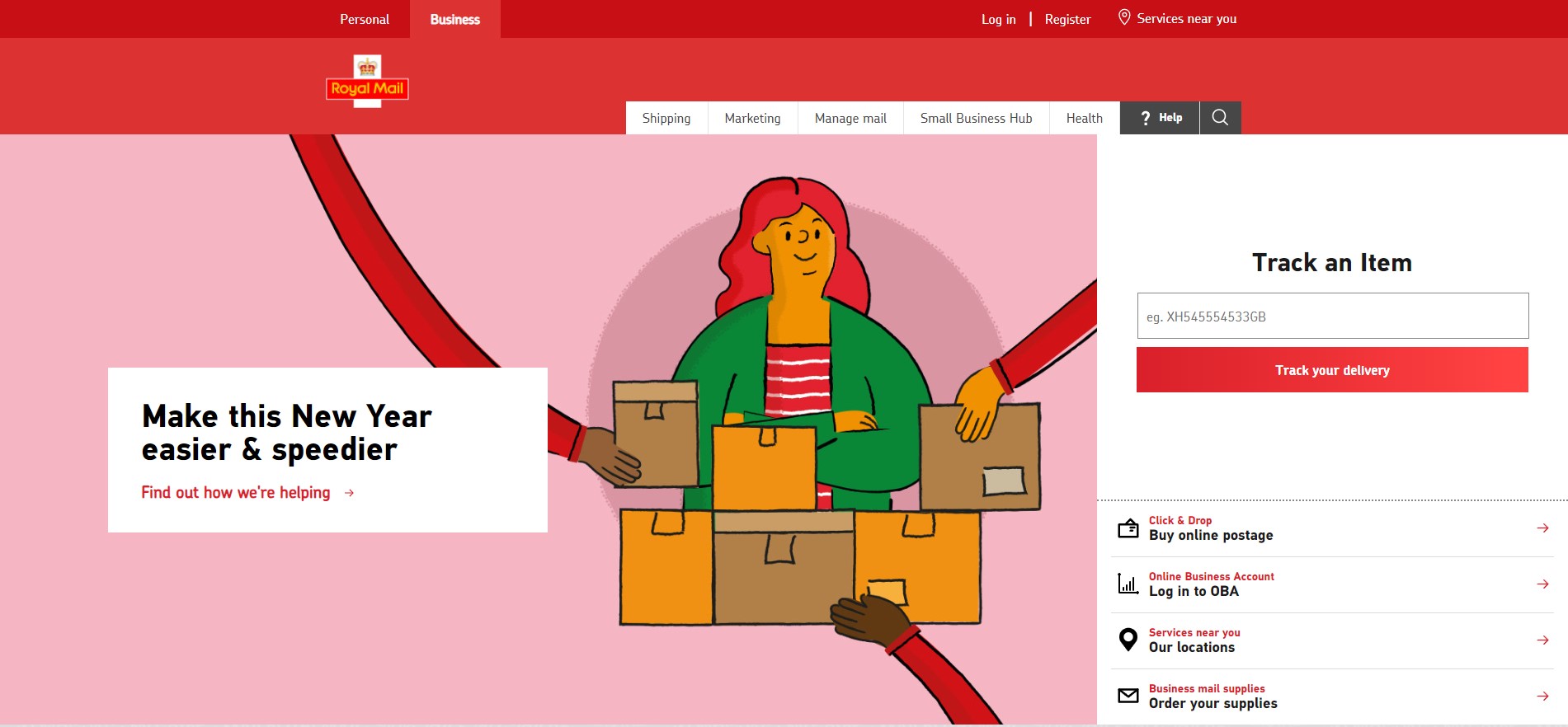Viewport: 1568px width, 727px height.
Task: Click the Royal Mail logo
Action: pyautogui.click(x=367, y=81)
